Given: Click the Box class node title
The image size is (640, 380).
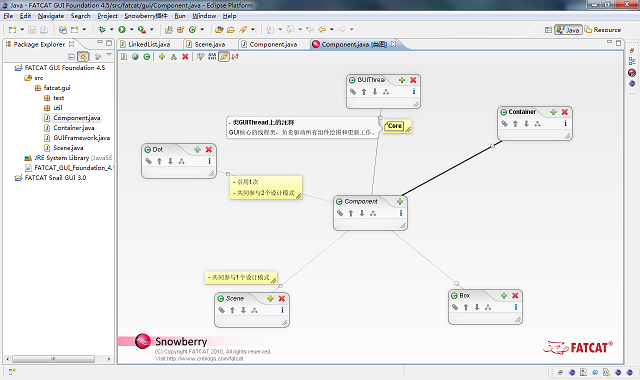Looking at the screenshot, I should [x=464, y=296].
